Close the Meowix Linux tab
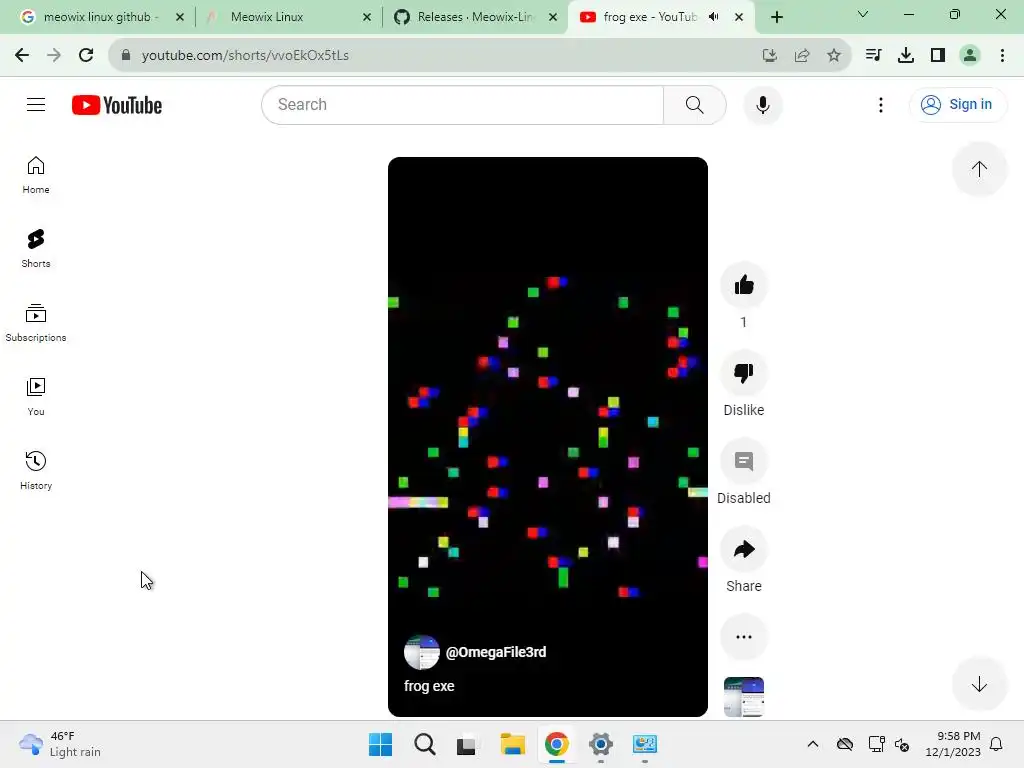This screenshot has width=1024, height=768. coord(367,17)
